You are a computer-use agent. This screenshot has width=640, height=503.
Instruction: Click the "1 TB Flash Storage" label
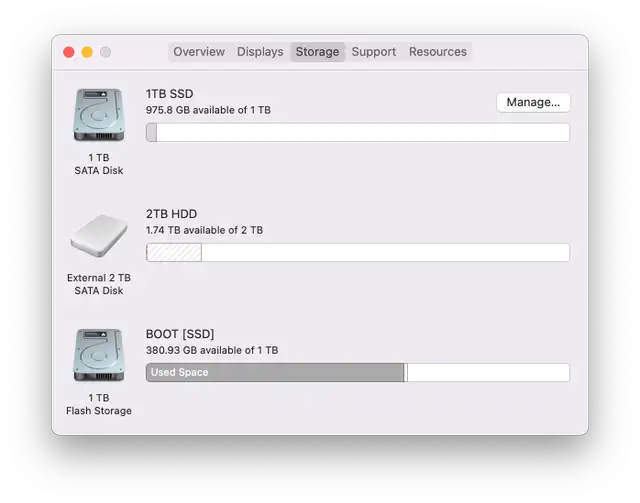click(99, 404)
